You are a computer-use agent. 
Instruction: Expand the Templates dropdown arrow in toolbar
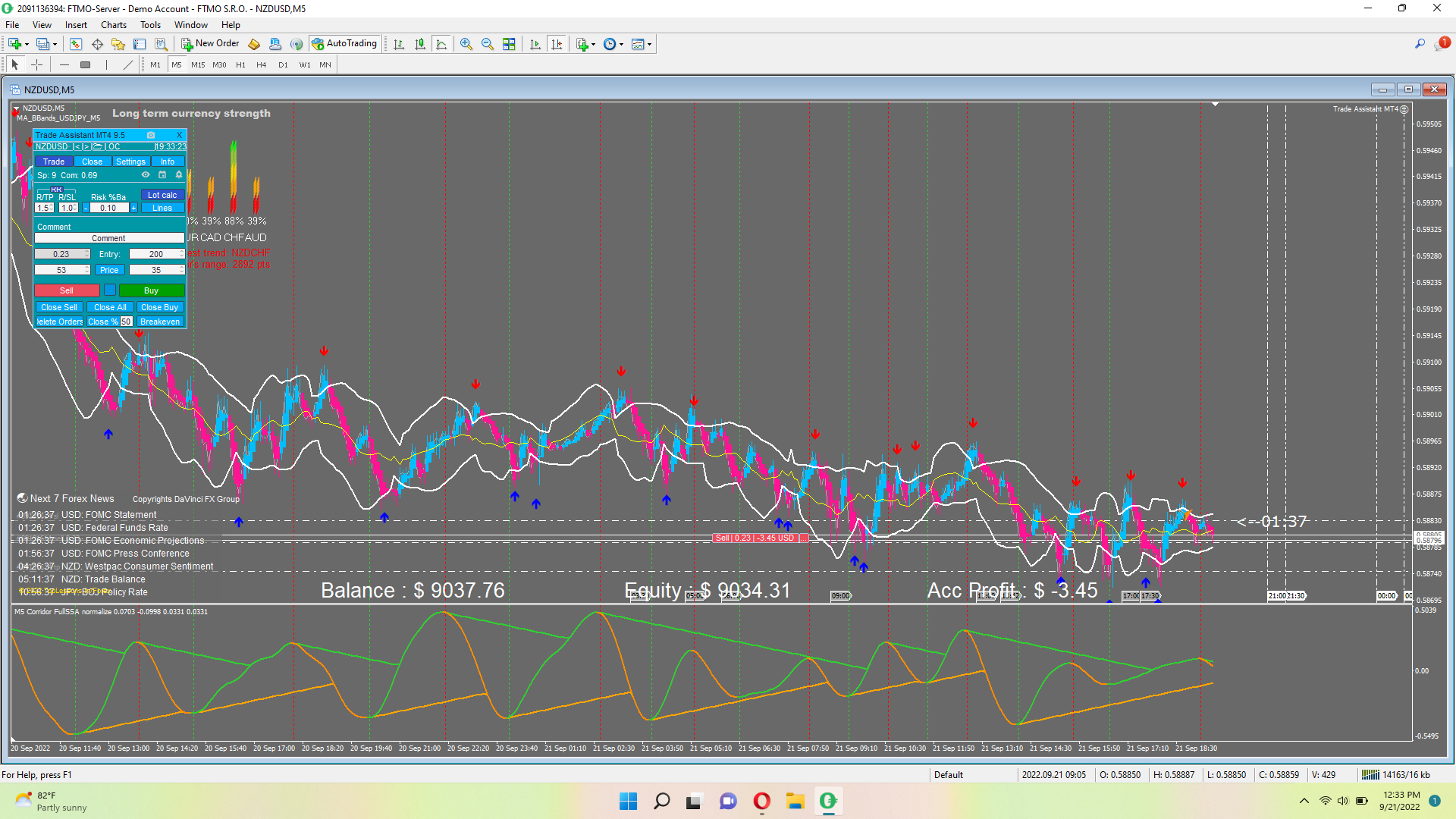(x=650, y=44)
